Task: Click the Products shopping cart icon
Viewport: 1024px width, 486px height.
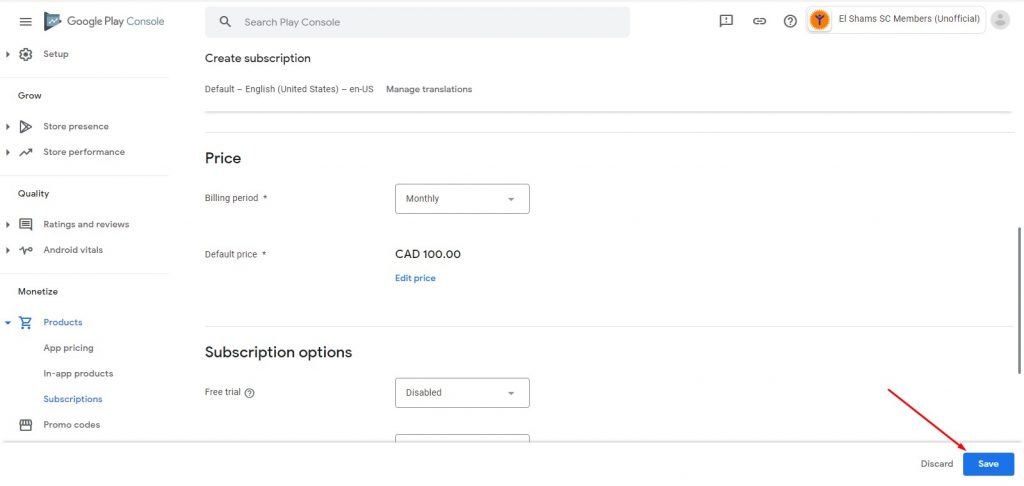Action: [x=25, y=322]
